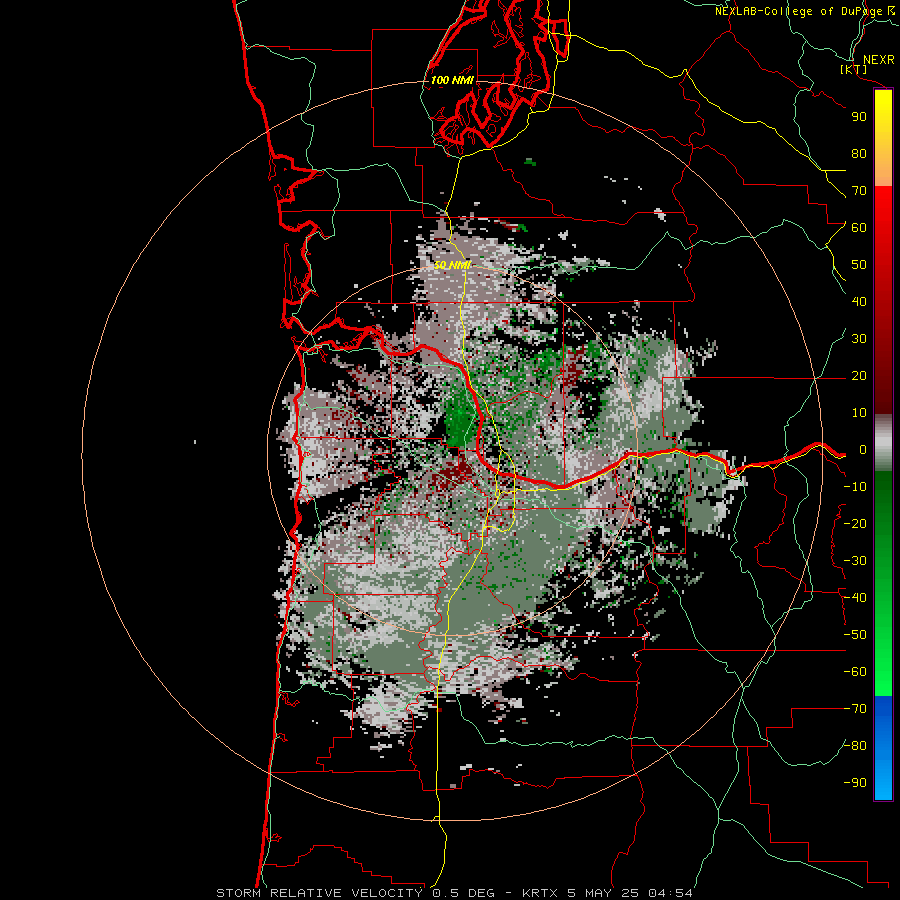The image size is (900, 900).
Task: Click the -50 value on velocity scale
Action: 855,635
